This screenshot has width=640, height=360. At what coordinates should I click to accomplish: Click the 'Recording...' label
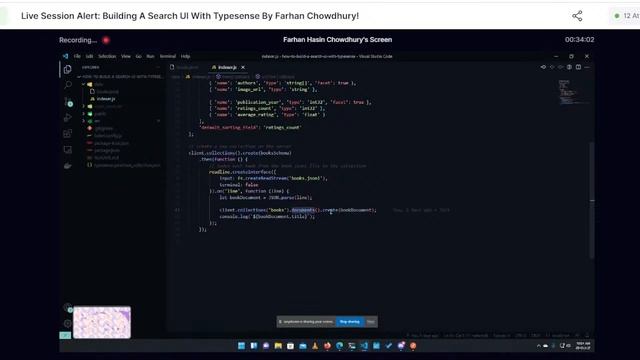point(78,40)
